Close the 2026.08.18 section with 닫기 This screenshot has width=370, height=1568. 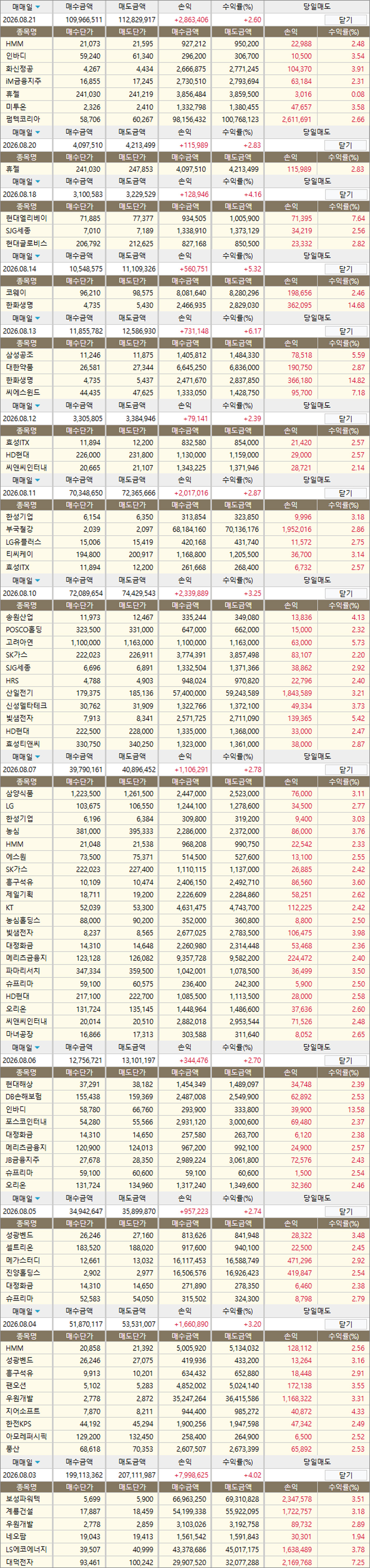coord(346,194)
